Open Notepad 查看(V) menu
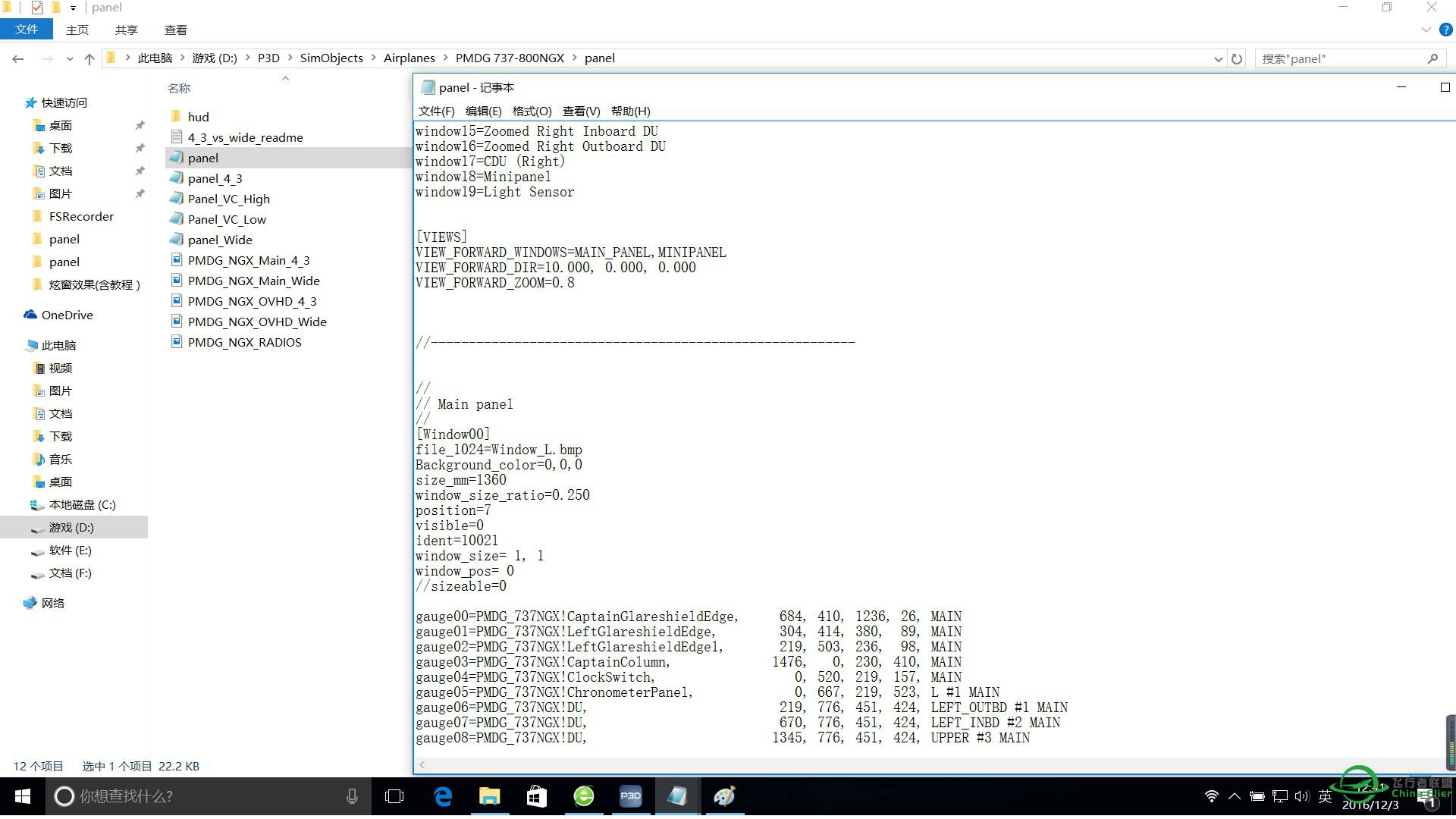1456x819 pixels. 582,111
